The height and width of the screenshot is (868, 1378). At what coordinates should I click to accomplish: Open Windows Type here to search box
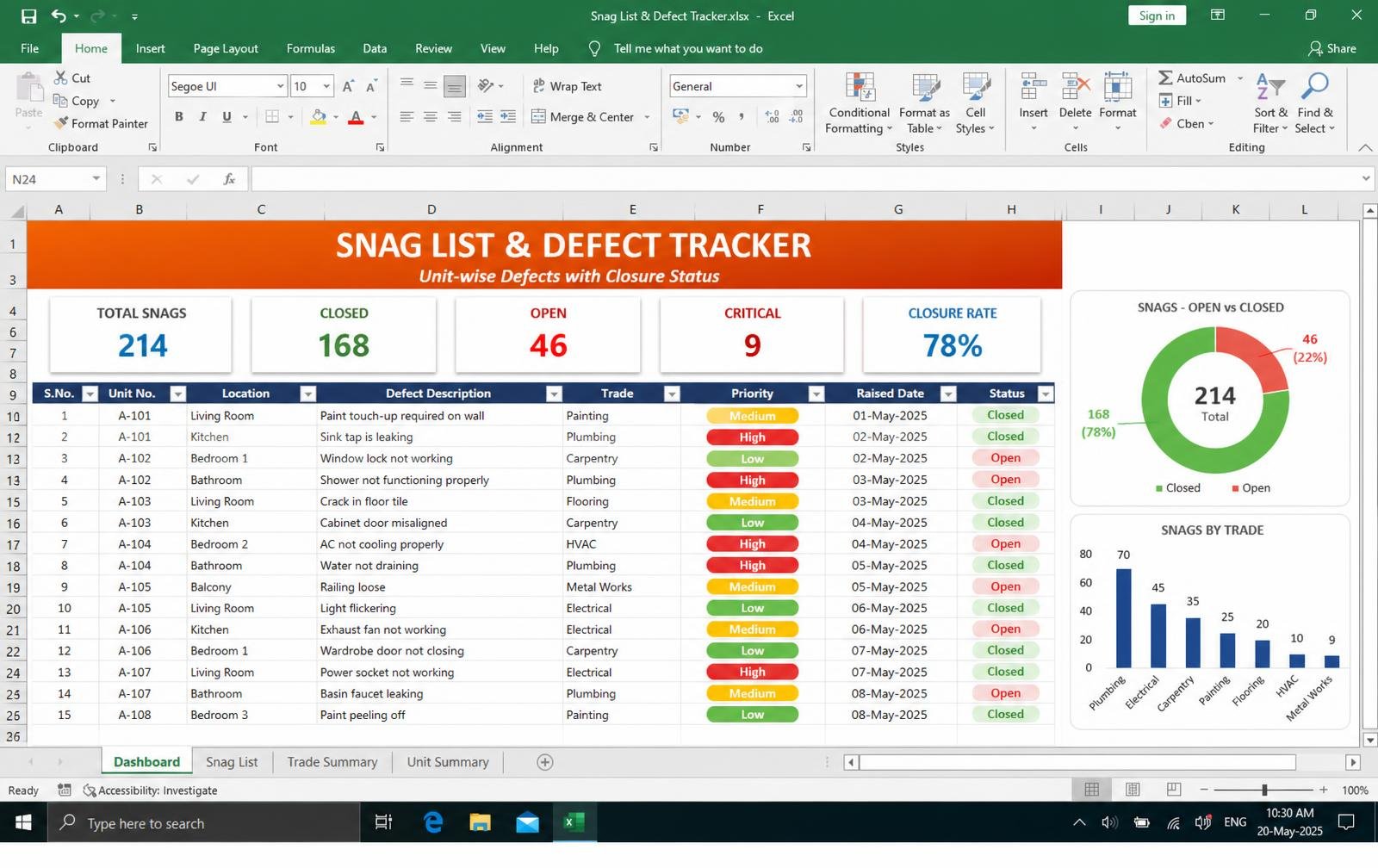pyautogui.click(x=203, y=823)
